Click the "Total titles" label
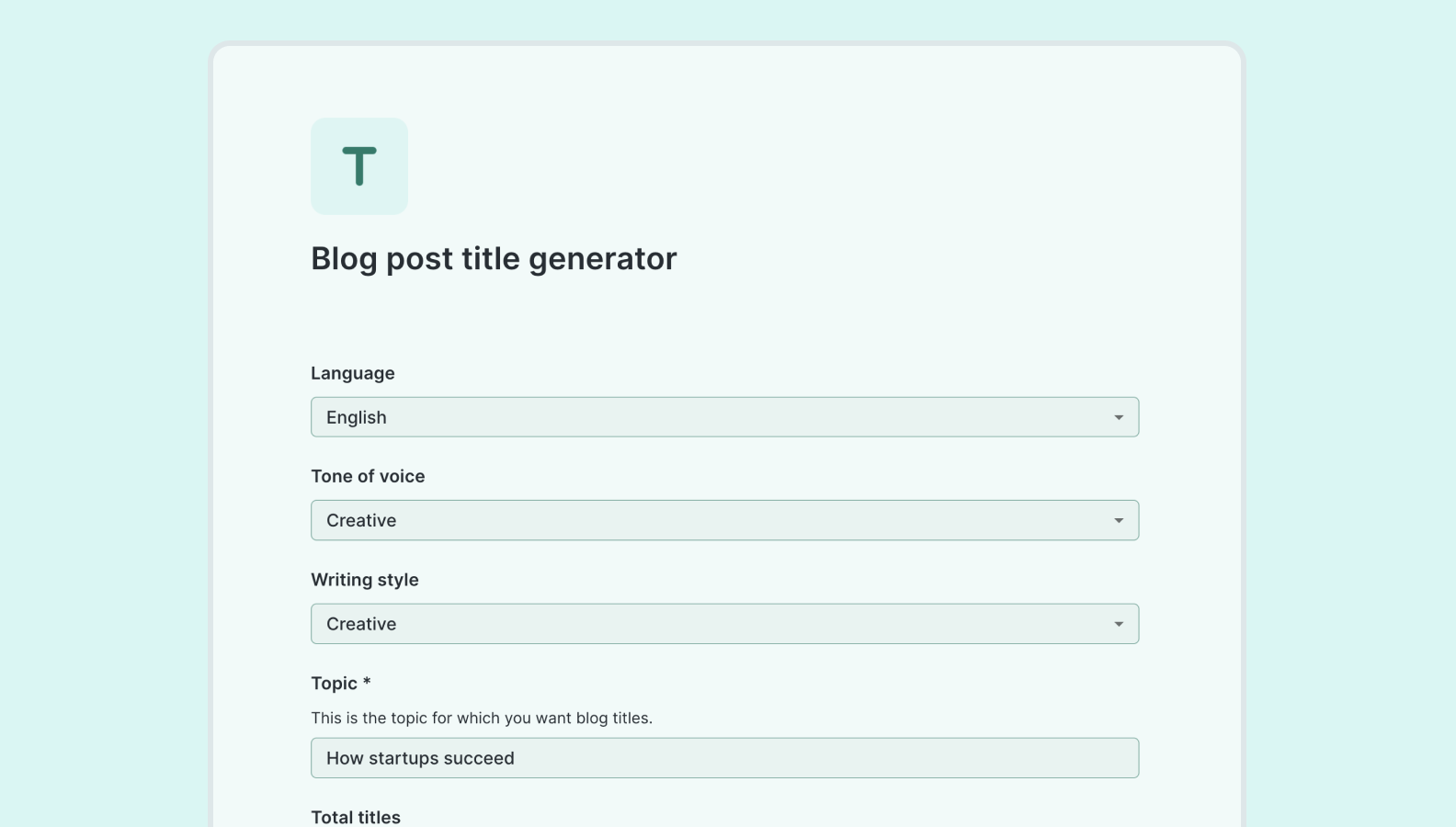This screenshot has width=1456, height=827. (356, 816)
